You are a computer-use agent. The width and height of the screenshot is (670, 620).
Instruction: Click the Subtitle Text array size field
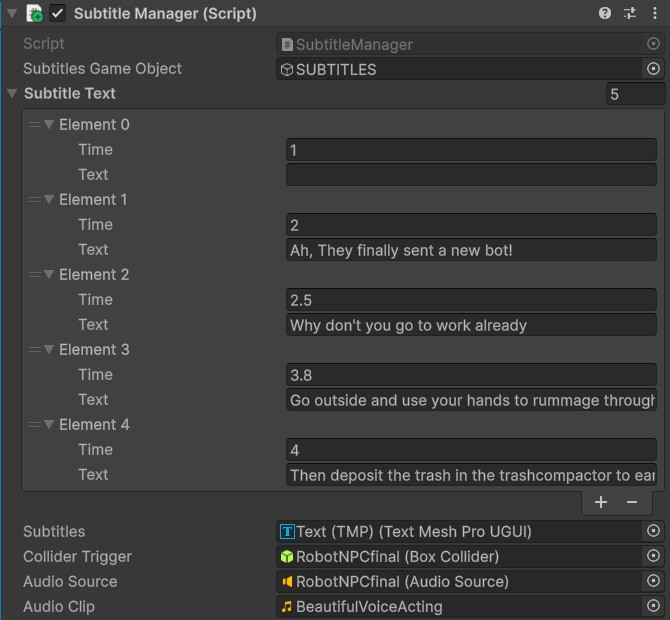(x=635, y=94)
